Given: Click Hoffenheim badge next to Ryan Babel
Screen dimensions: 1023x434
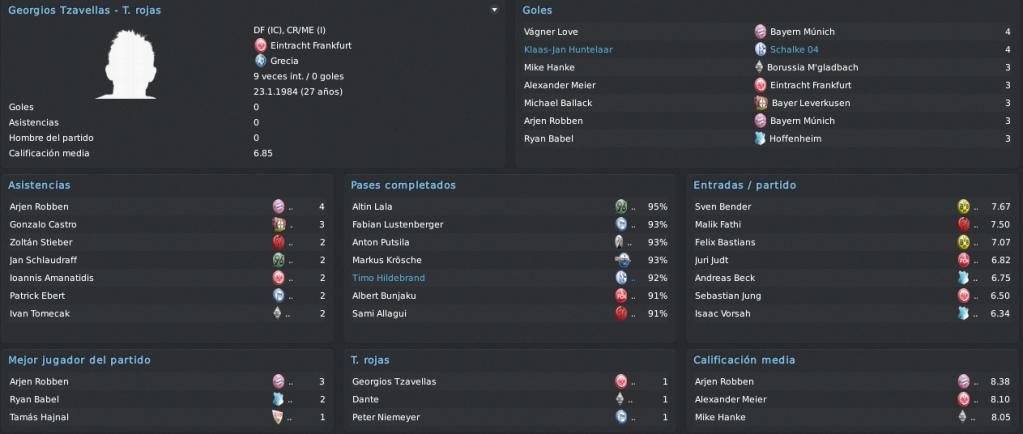Looking at the screenshot, I should (x=760, y=138).
